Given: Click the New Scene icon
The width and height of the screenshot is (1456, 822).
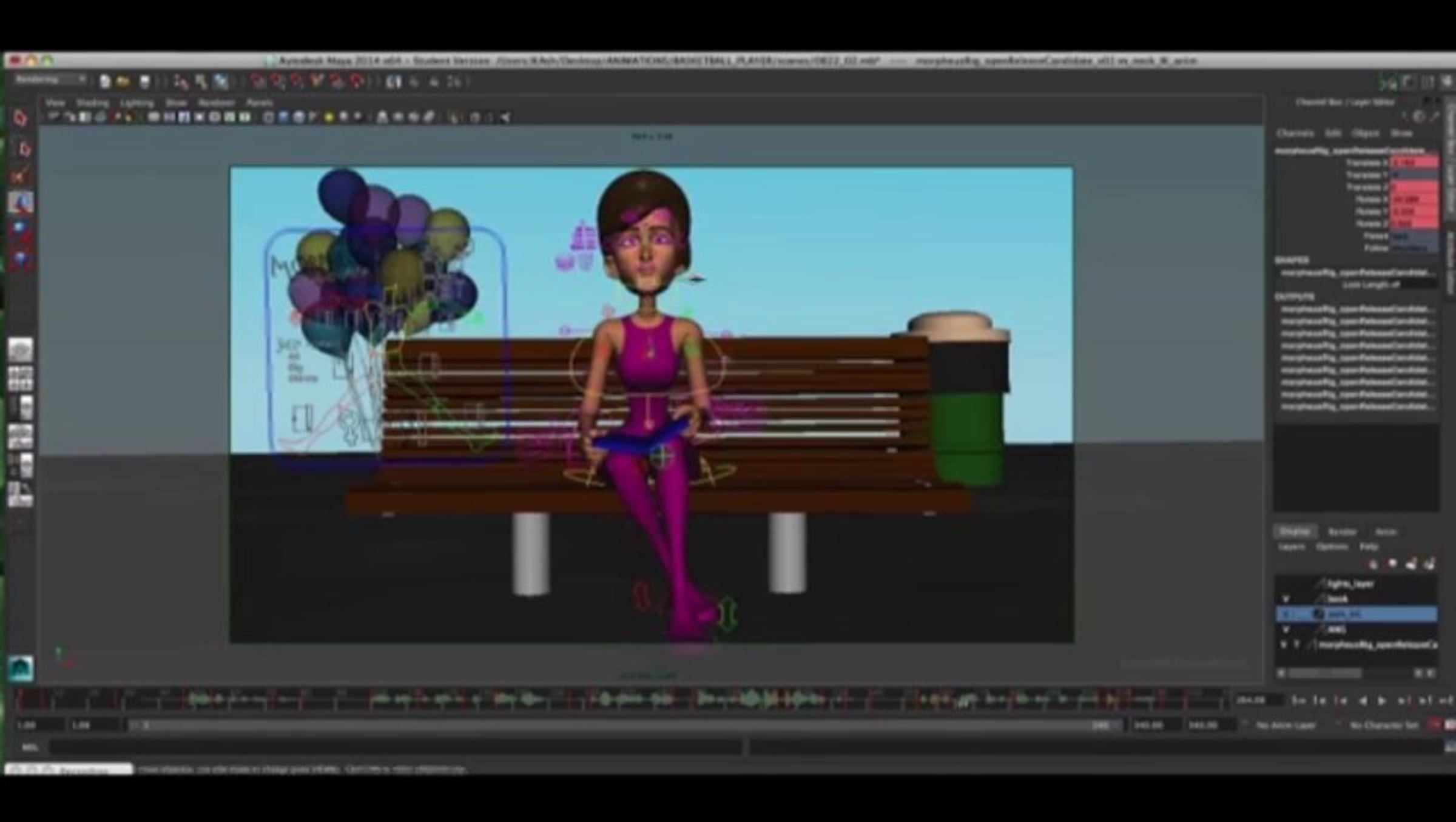Looking at the screenshot, I should [x=105, y=81].
